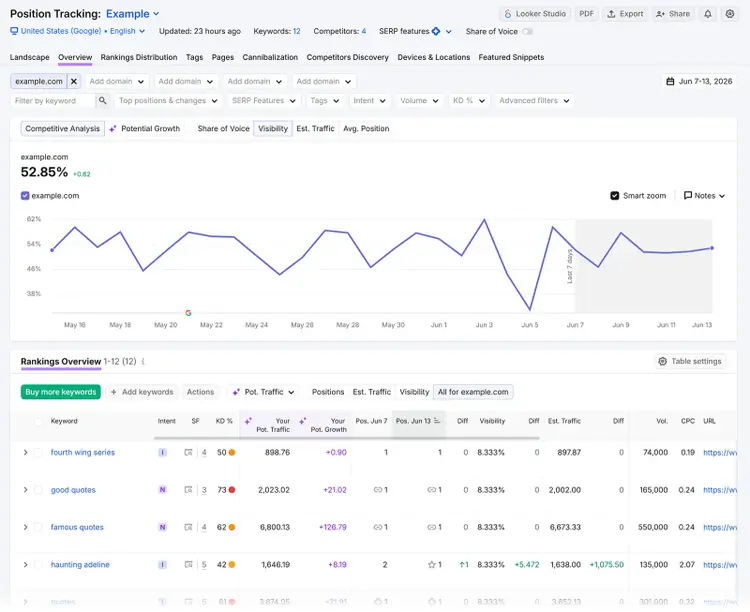750x612 pixels.
Task: Expand the fourth wing series row
Action: 25,452
